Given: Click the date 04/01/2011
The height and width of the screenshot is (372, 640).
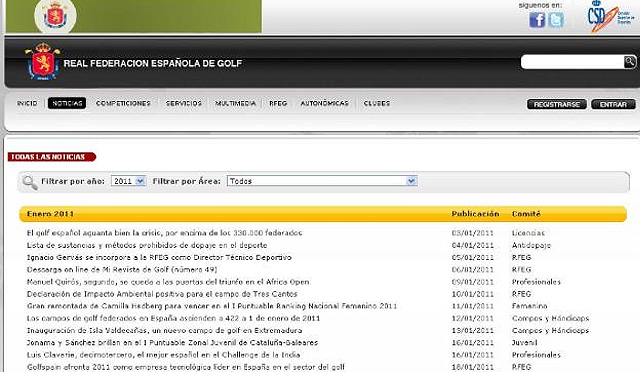Looking at the screenshot, I should click(472, 245).
